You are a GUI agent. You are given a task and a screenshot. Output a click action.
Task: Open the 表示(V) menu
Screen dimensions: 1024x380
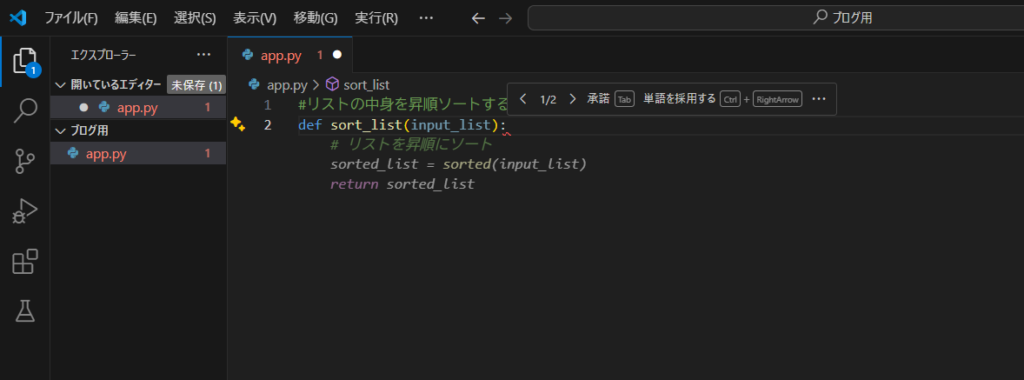pos(255,18)
